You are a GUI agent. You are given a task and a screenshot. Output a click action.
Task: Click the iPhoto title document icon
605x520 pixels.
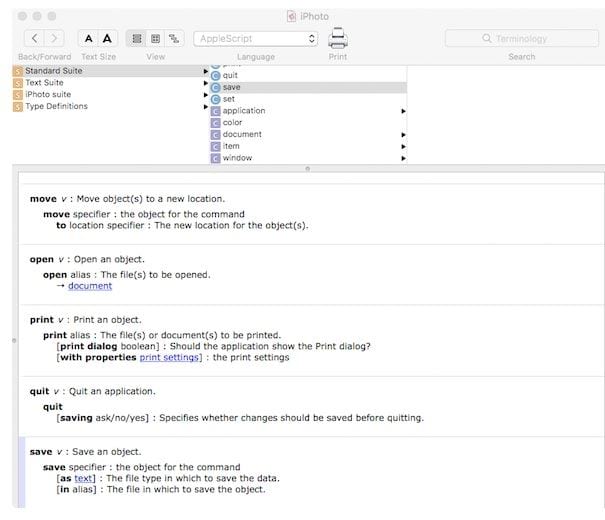(291, 16)
